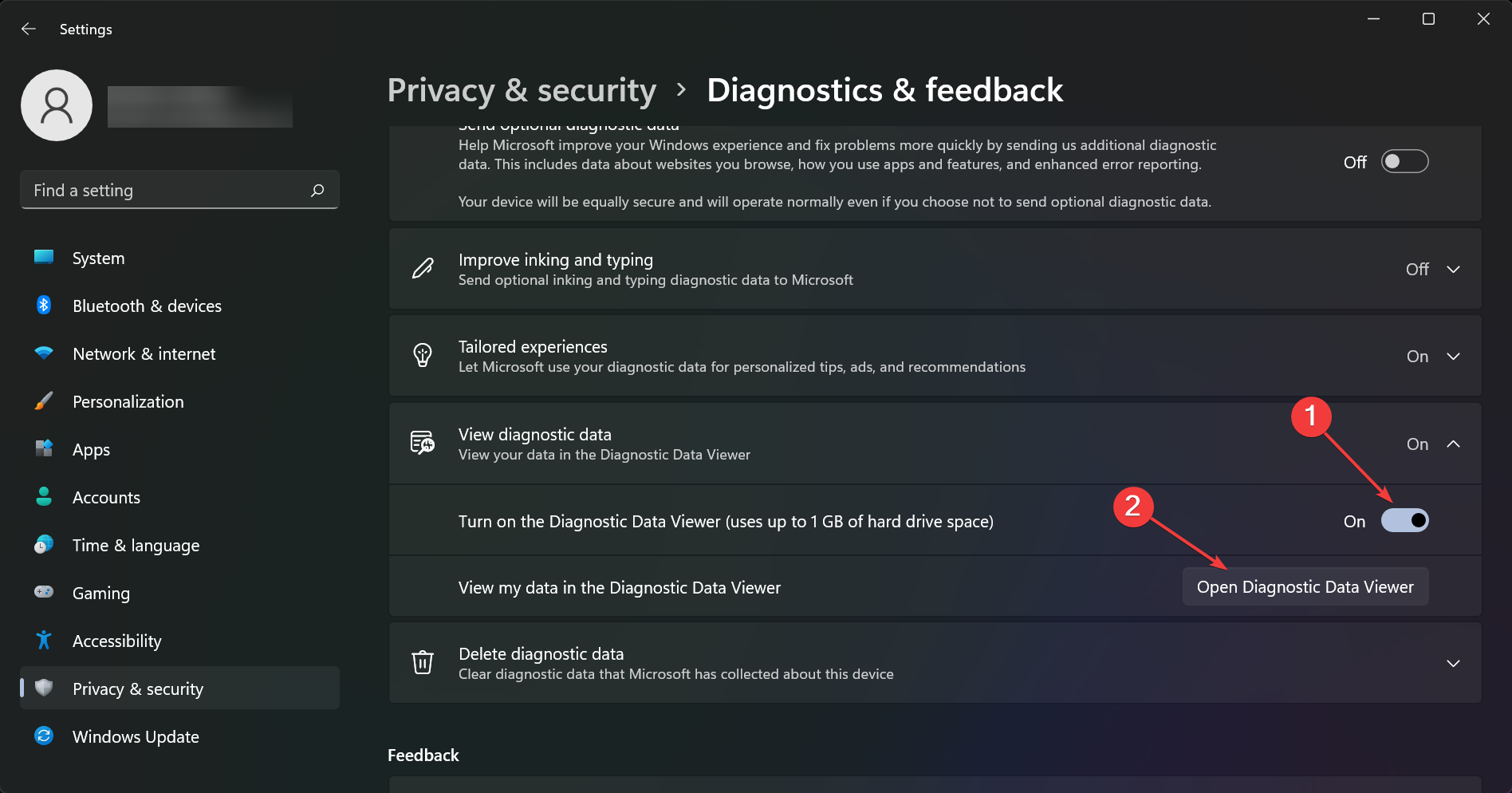Toggle the Diagnostic Data Viewer switch off
Viewport: 1512px width, 793px height.
point(1405,520)
